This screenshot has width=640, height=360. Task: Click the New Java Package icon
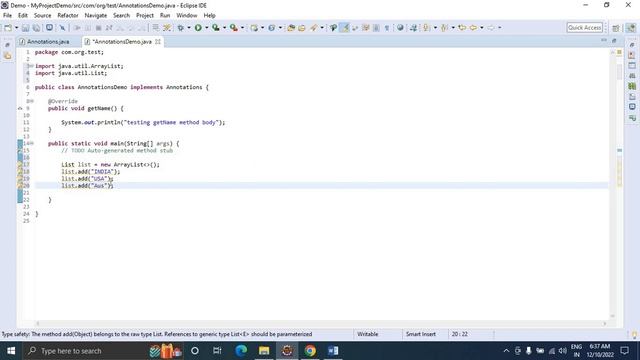[x=254, y=28]
